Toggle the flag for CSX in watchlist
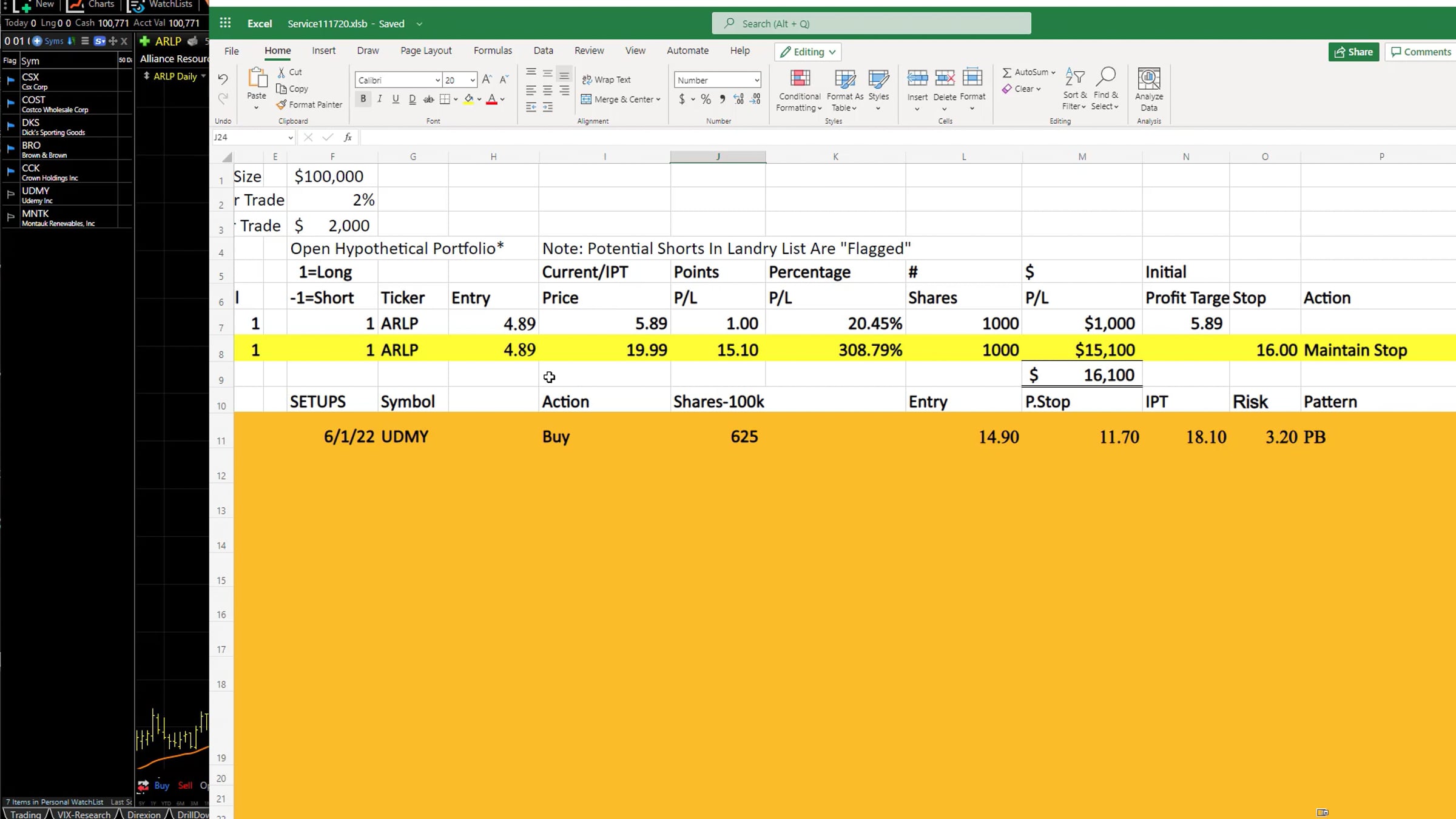Viewport: 1456px width, 819px height. (x=10, y=80)
